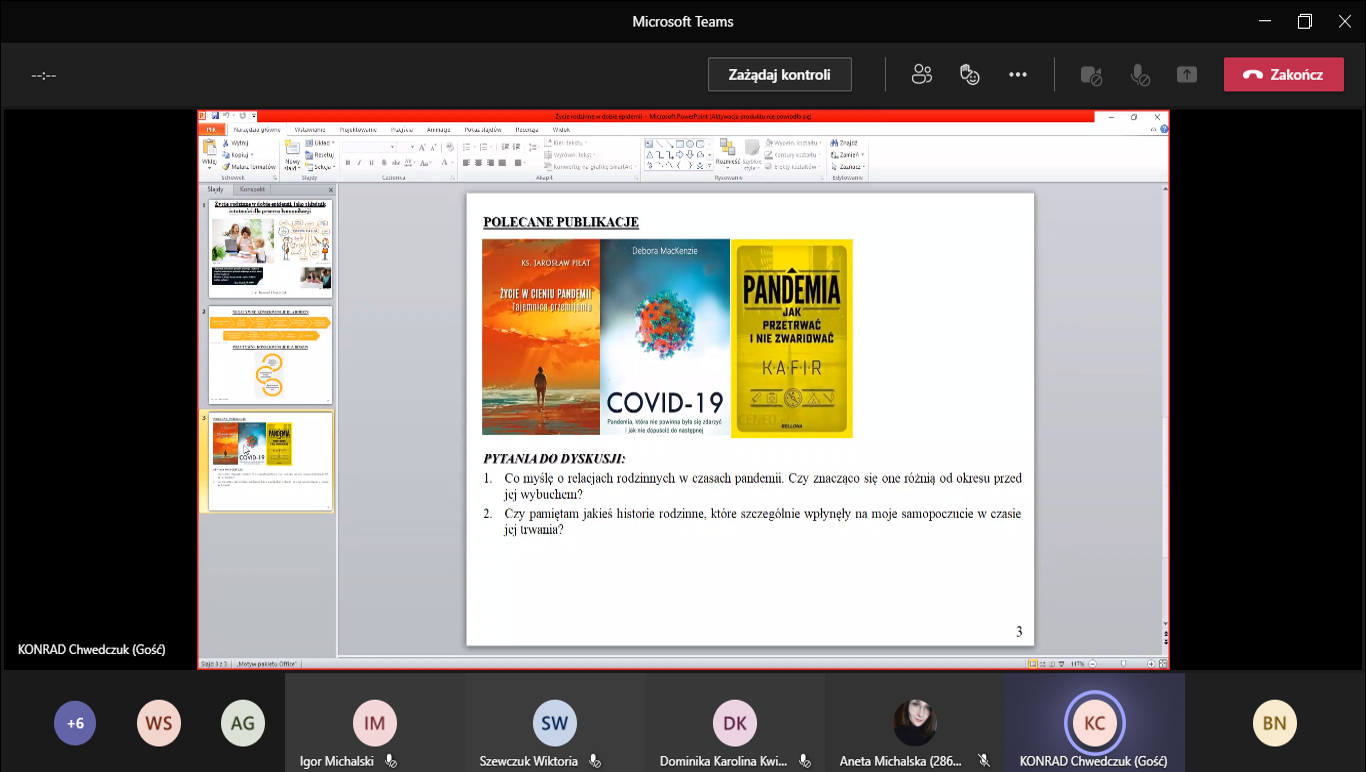Toggle italic formatting
This screenshot has height=772, width=1366.
pos(360,163)
